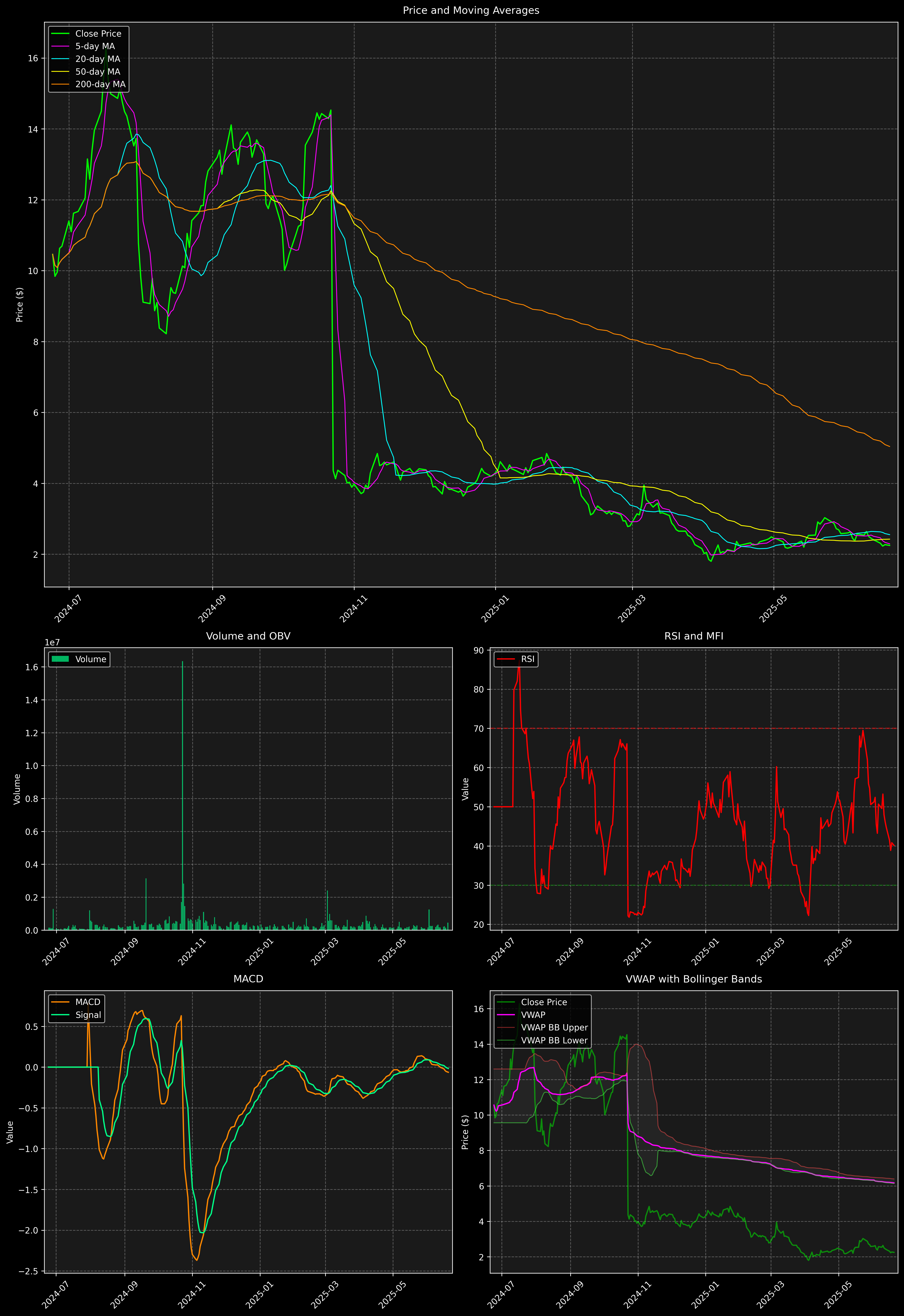Image resolution: width=904 pixels, height=1316 pixels.
Task: Click the 'VWAP with Bollinger Bands' title
Action: 694,979
